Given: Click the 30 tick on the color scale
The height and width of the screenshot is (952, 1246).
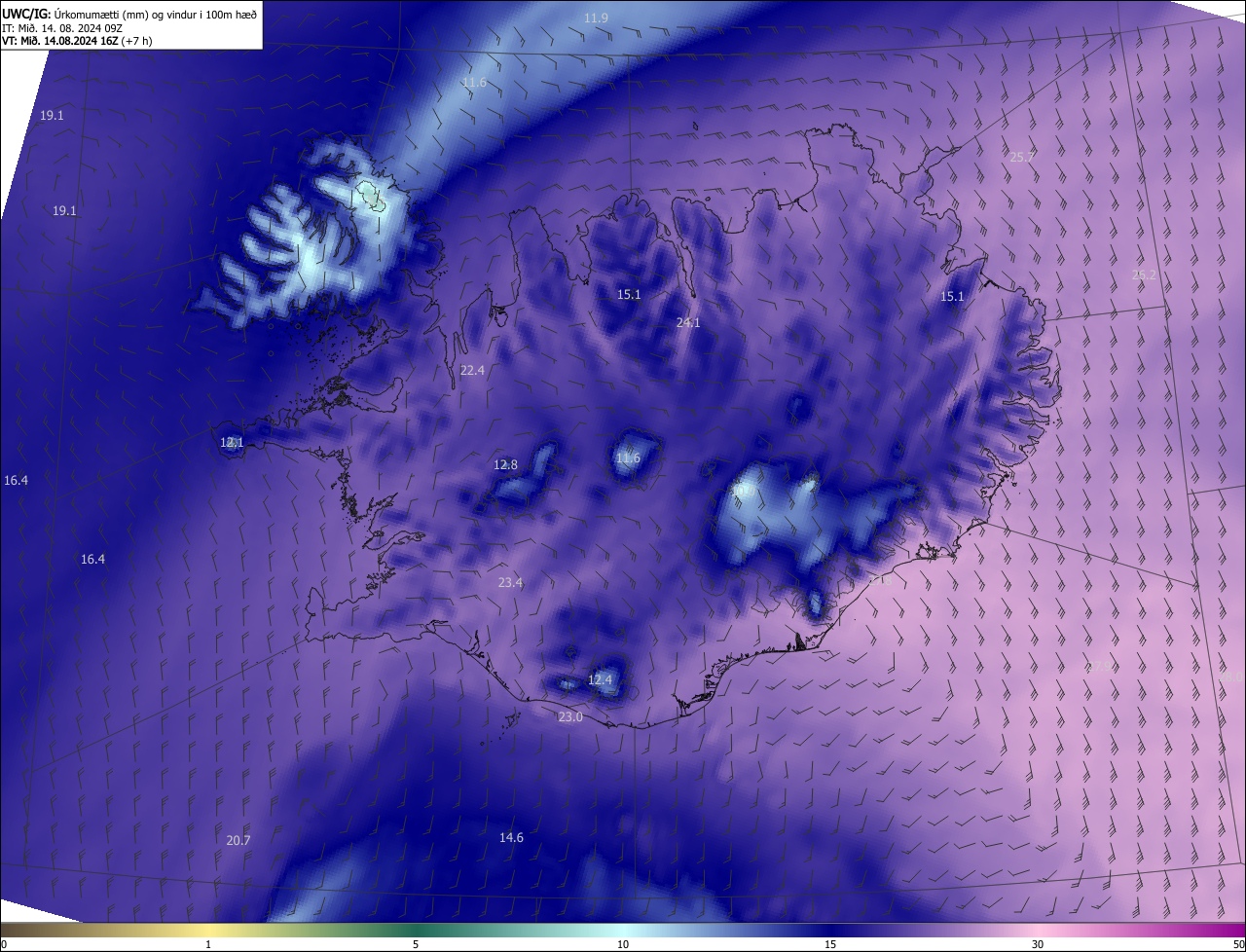Looking at the screenshot, I should (x=1038, y=944).
